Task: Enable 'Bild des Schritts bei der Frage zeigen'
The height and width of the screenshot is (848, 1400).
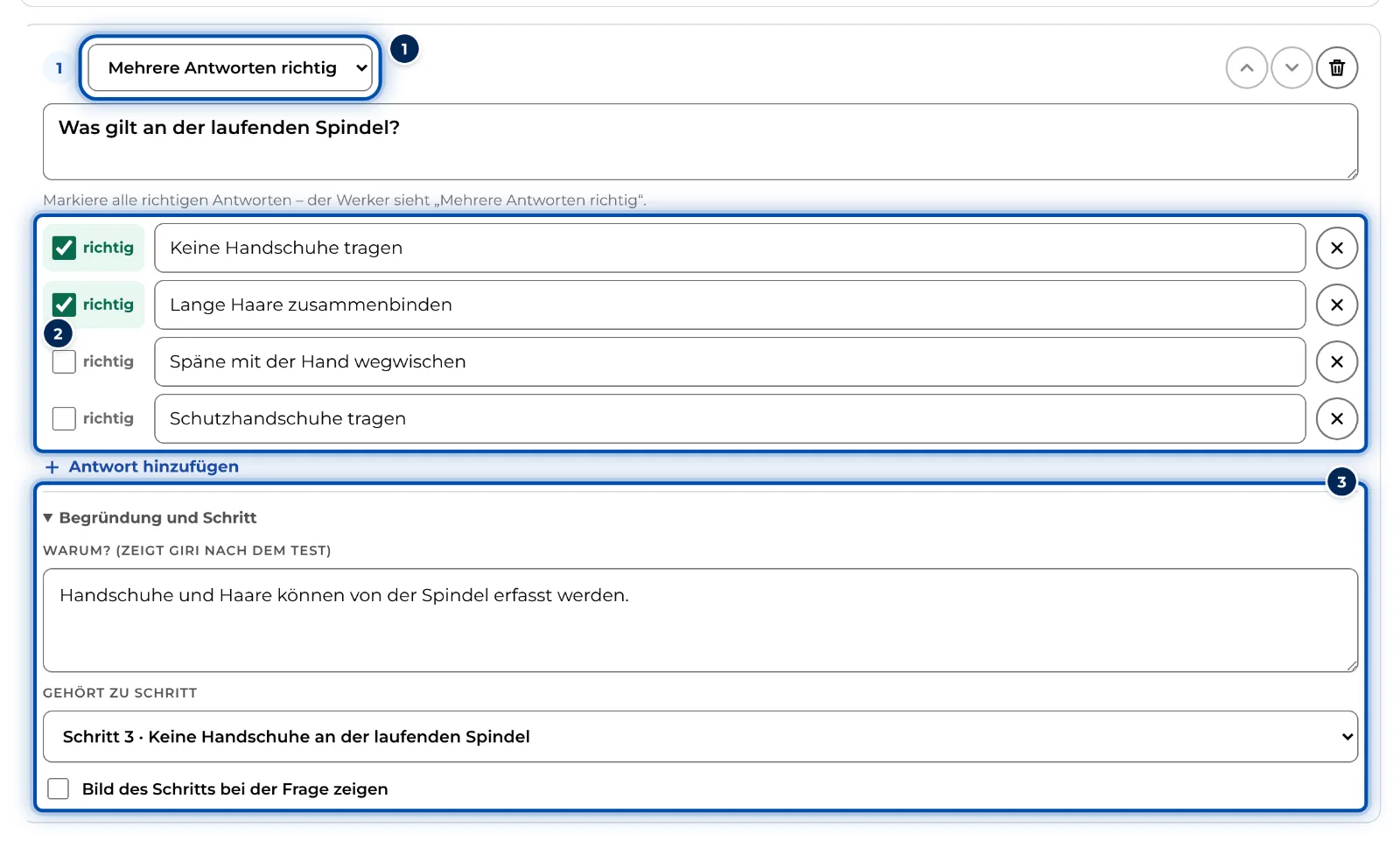Action: (59, 788)
